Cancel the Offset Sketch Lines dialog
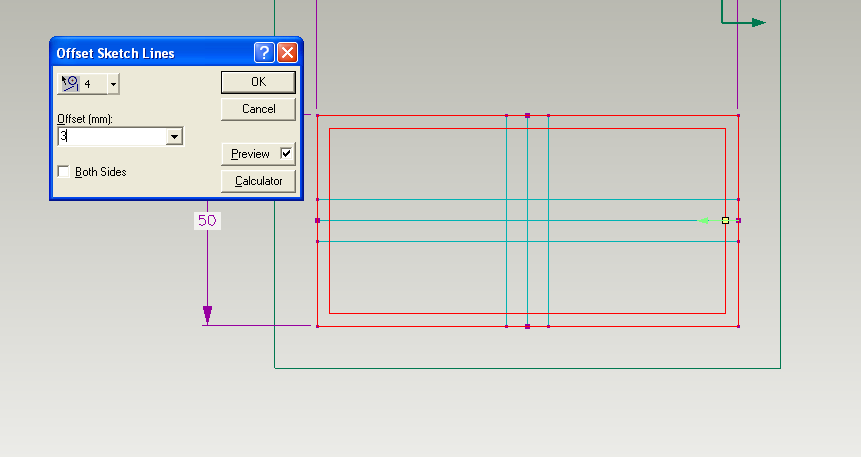The height and width of the screenshot is (457, 861). (x=258, y=109)
